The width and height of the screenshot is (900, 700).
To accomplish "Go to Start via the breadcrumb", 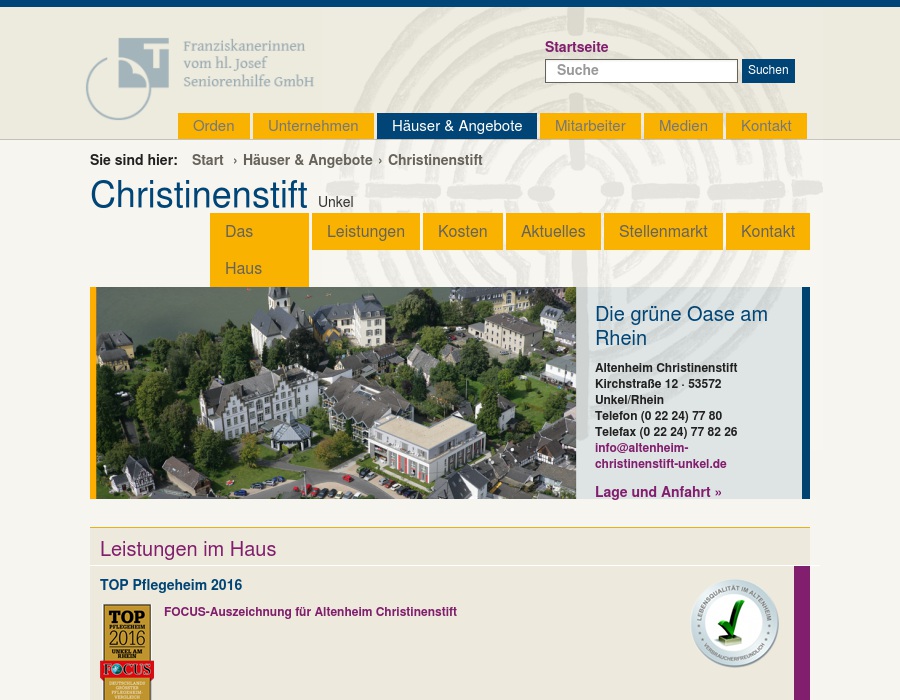I will pos(208,160).
